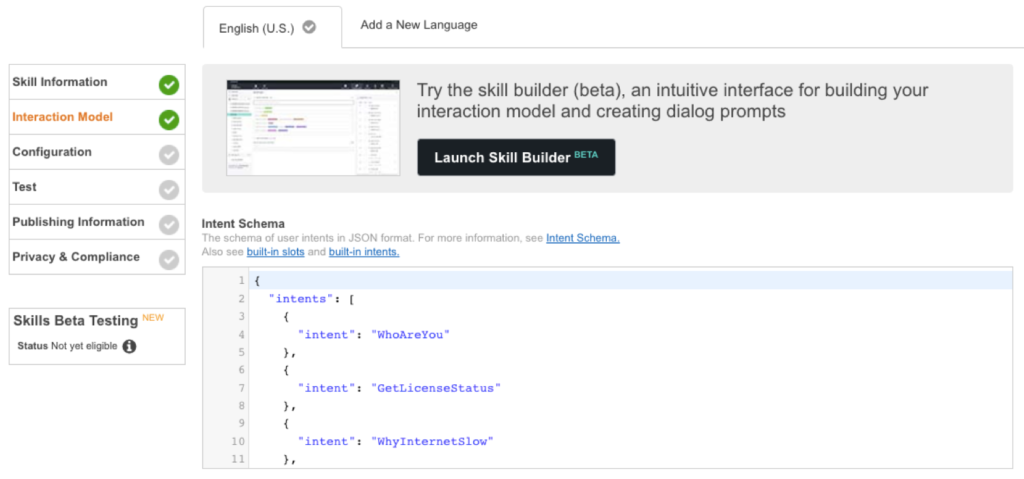The height and width of the screenshot is (479, 1024).
Task: Click checkmark icon on English (U.S.) tab
Action: click(309, 27)
